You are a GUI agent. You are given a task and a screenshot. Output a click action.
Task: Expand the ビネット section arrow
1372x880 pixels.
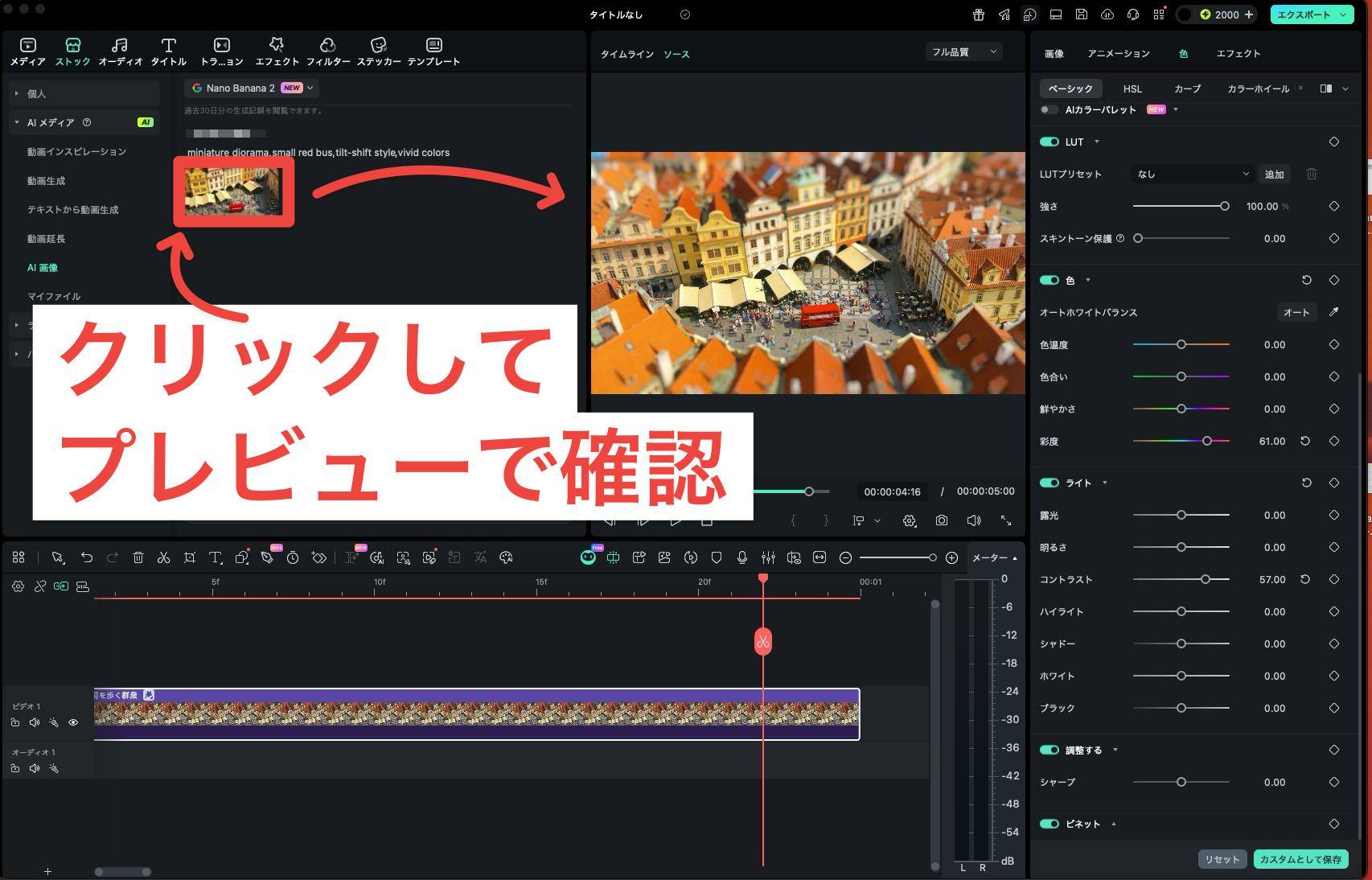click(1114, 824)
